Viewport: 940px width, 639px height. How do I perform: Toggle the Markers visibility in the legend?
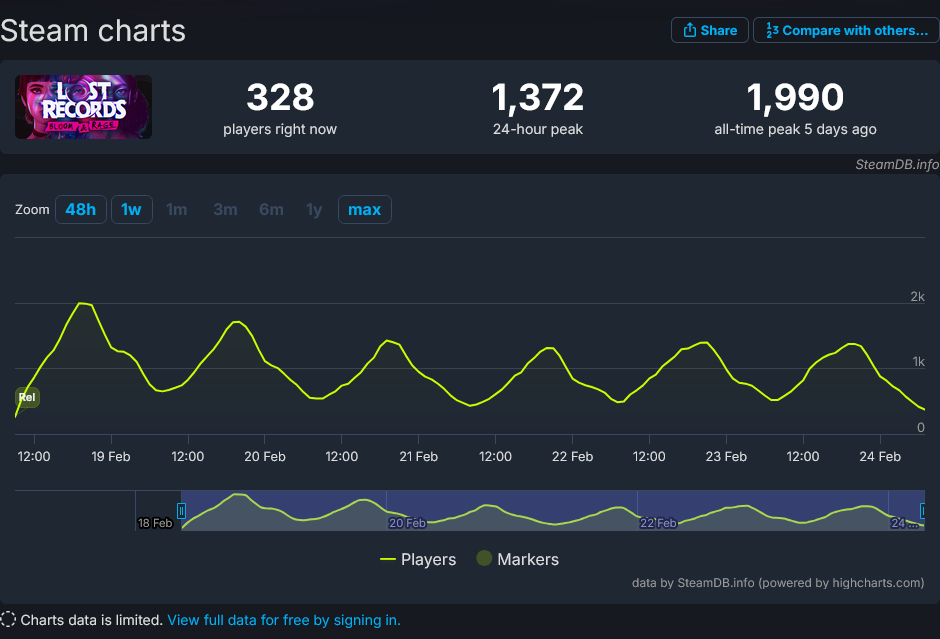(517, 559)
